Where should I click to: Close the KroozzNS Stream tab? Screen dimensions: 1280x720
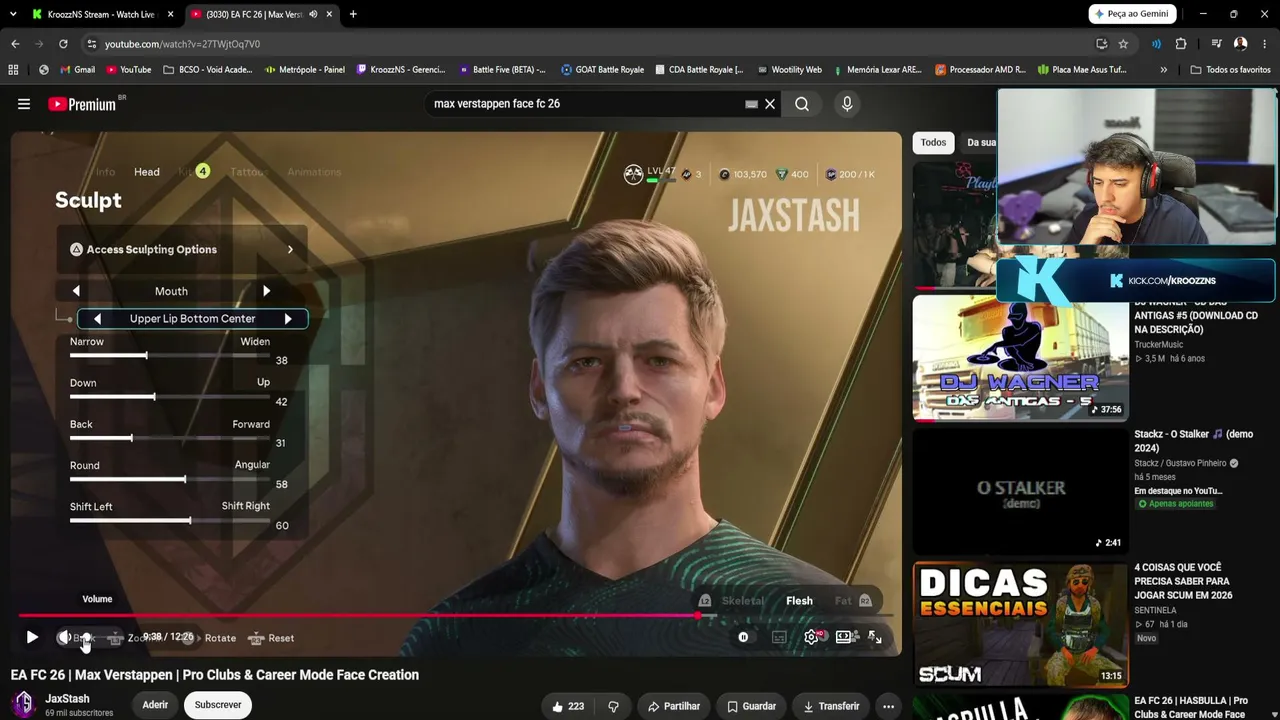point(171,14)
